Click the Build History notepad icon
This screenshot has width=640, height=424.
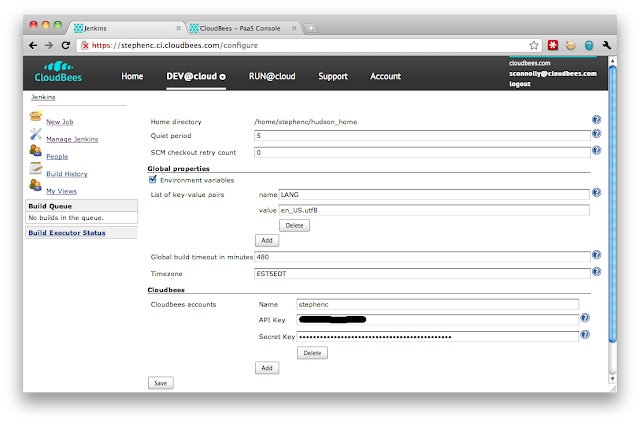point(35,170)
